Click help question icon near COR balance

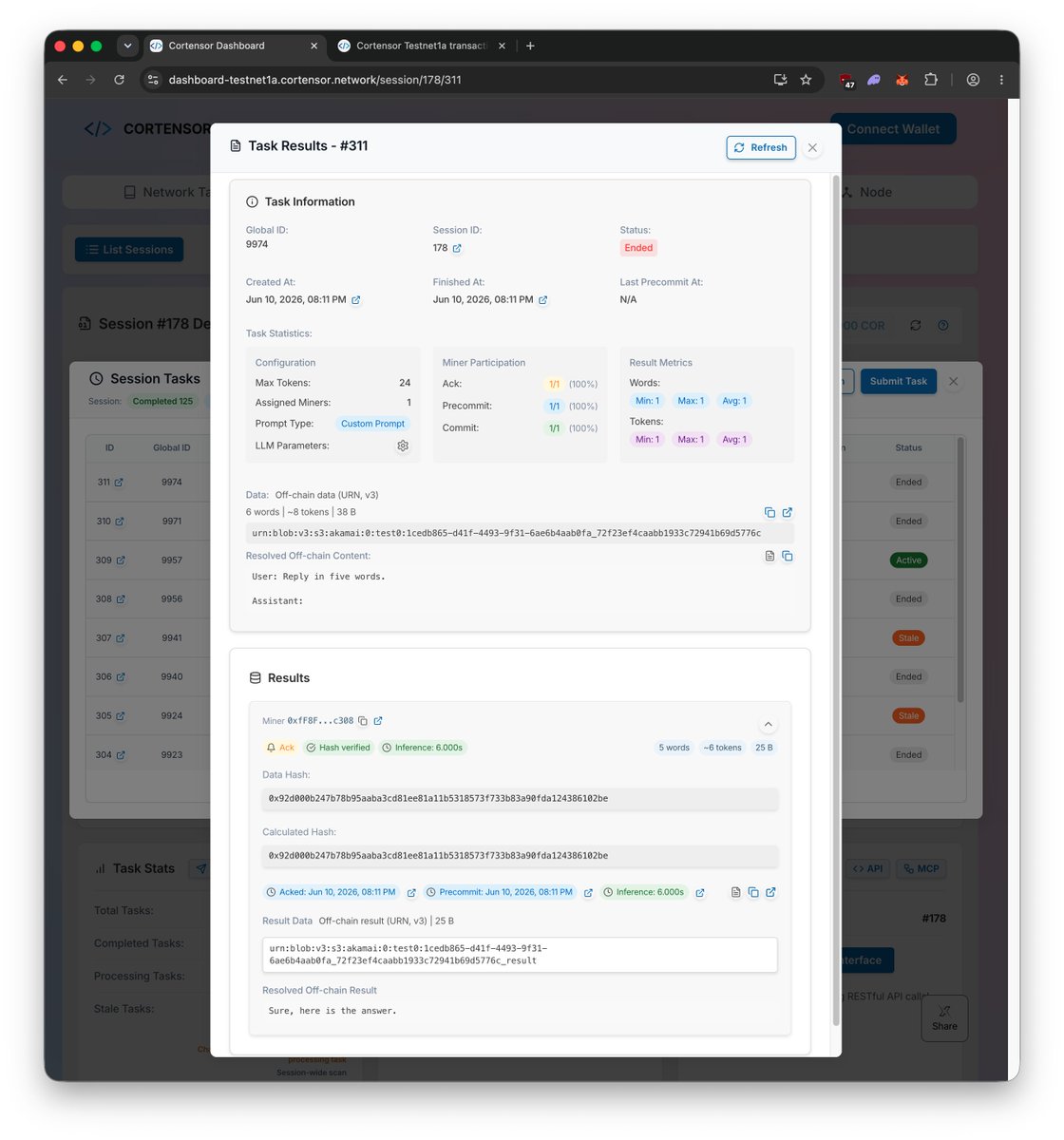[x=943, y=325]
